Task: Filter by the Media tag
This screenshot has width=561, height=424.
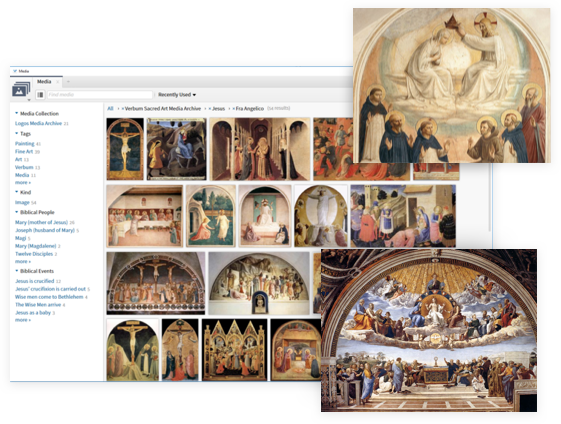Action: click(22, 175)
